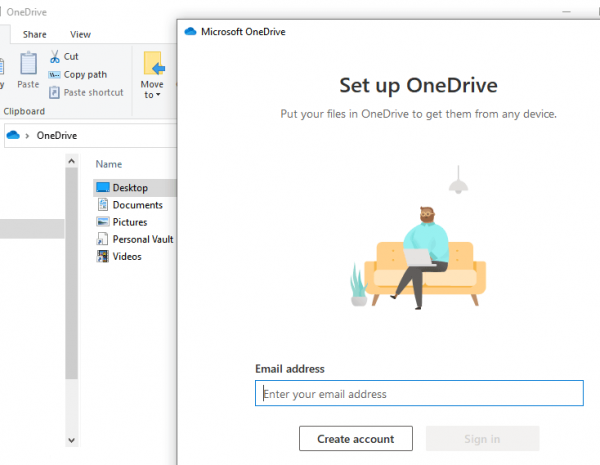This screenshot has height=465, width=600.
Task: Select the Personal Vault shortcut icon
Action: [x=102, y=239]
